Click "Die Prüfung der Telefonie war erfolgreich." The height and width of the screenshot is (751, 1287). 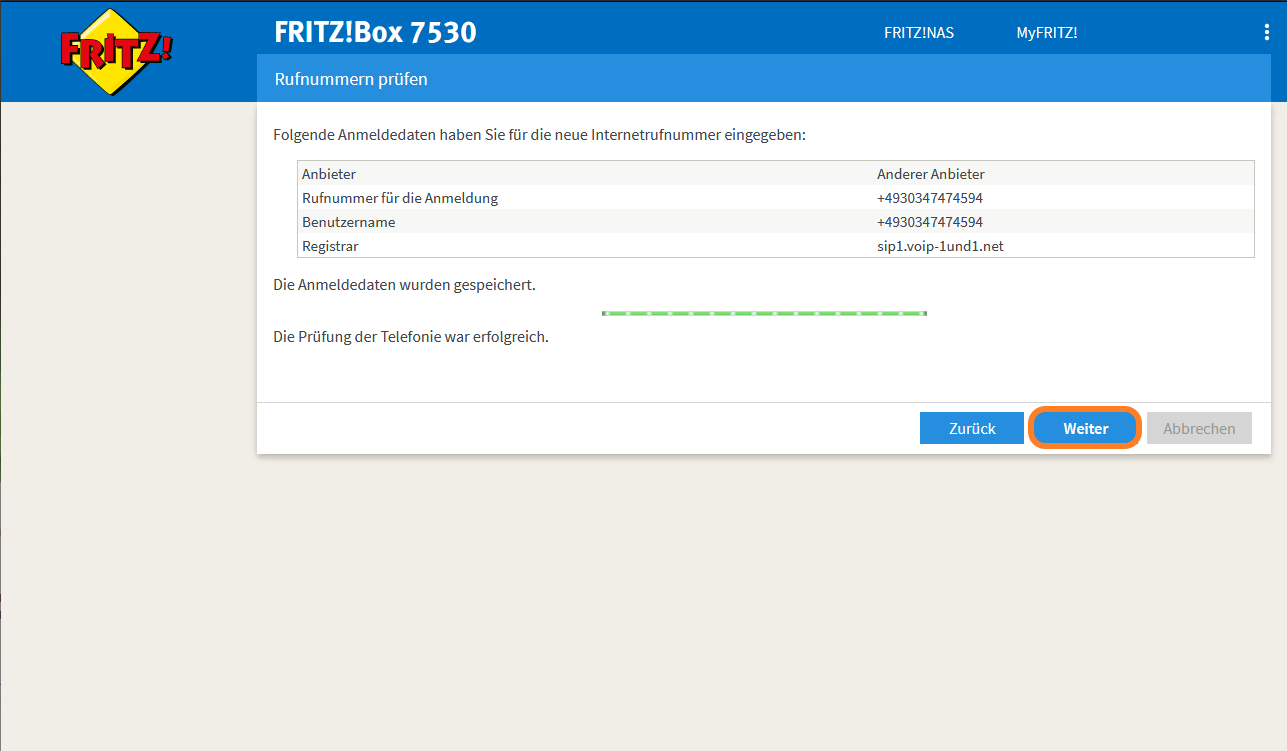pyautogui.click(x=411, y=337)
